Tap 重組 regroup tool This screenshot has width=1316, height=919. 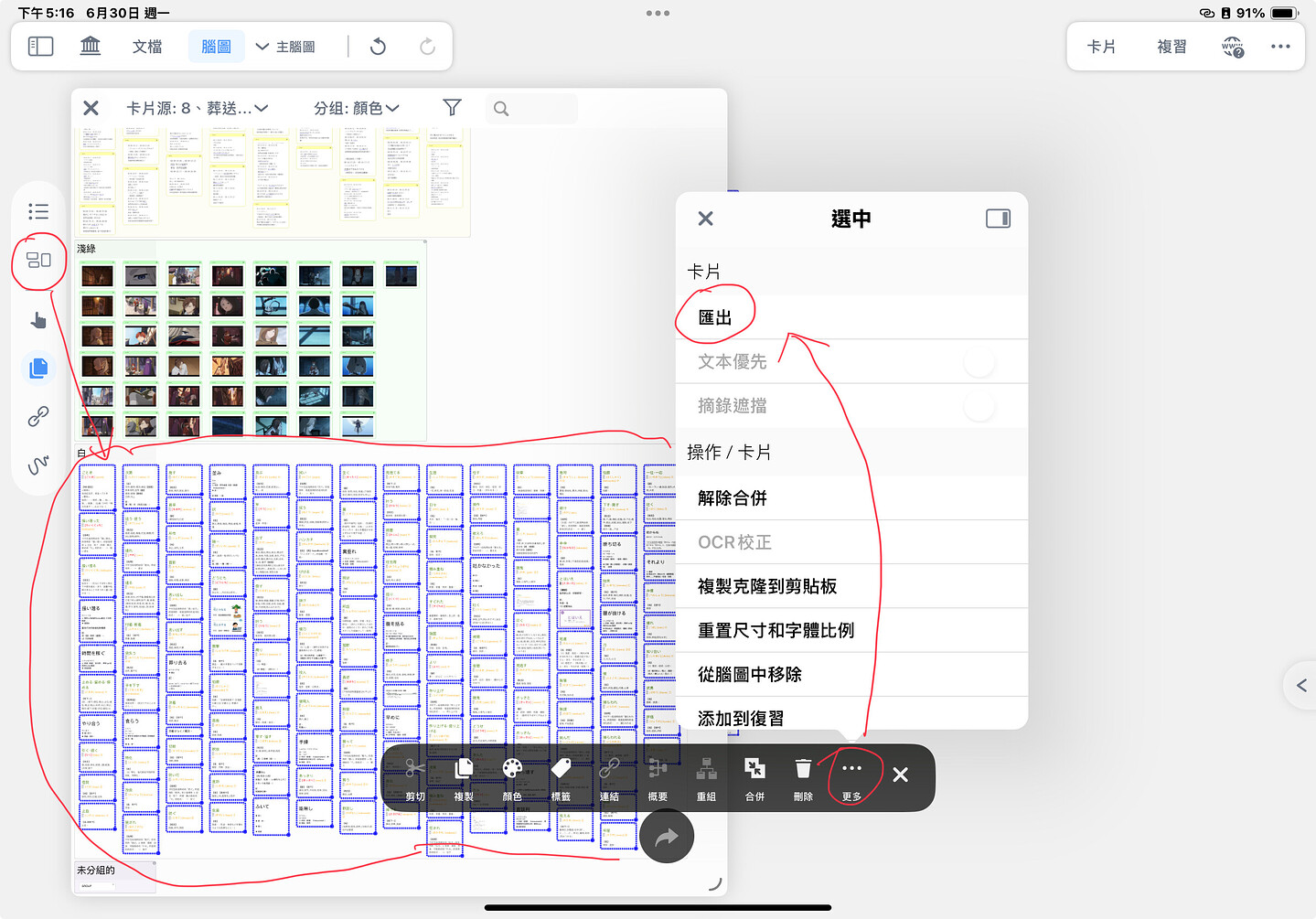(x=706, y=778)
